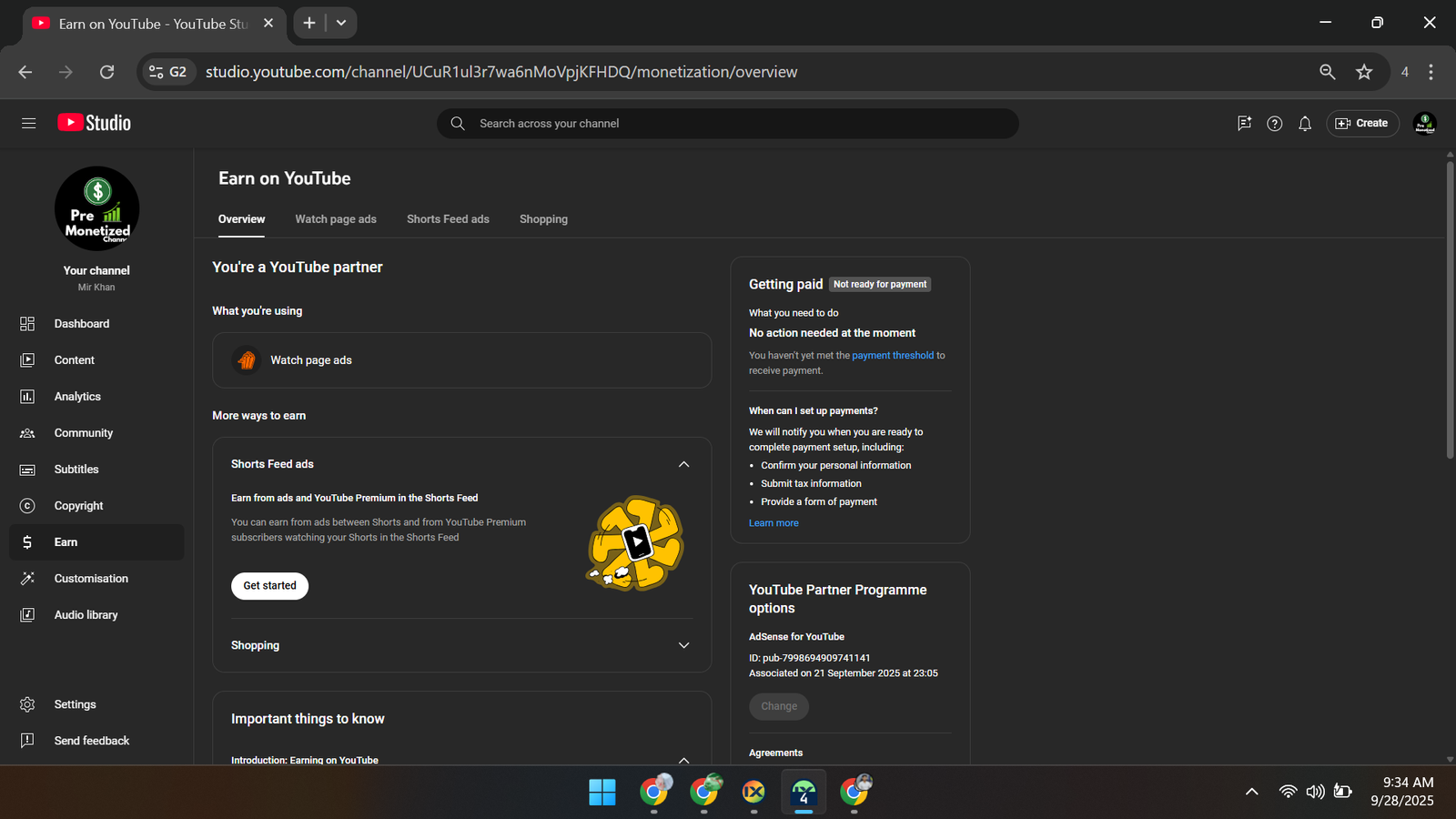
Task: Open the browser tab search dropdown
Action: (341, 23)
